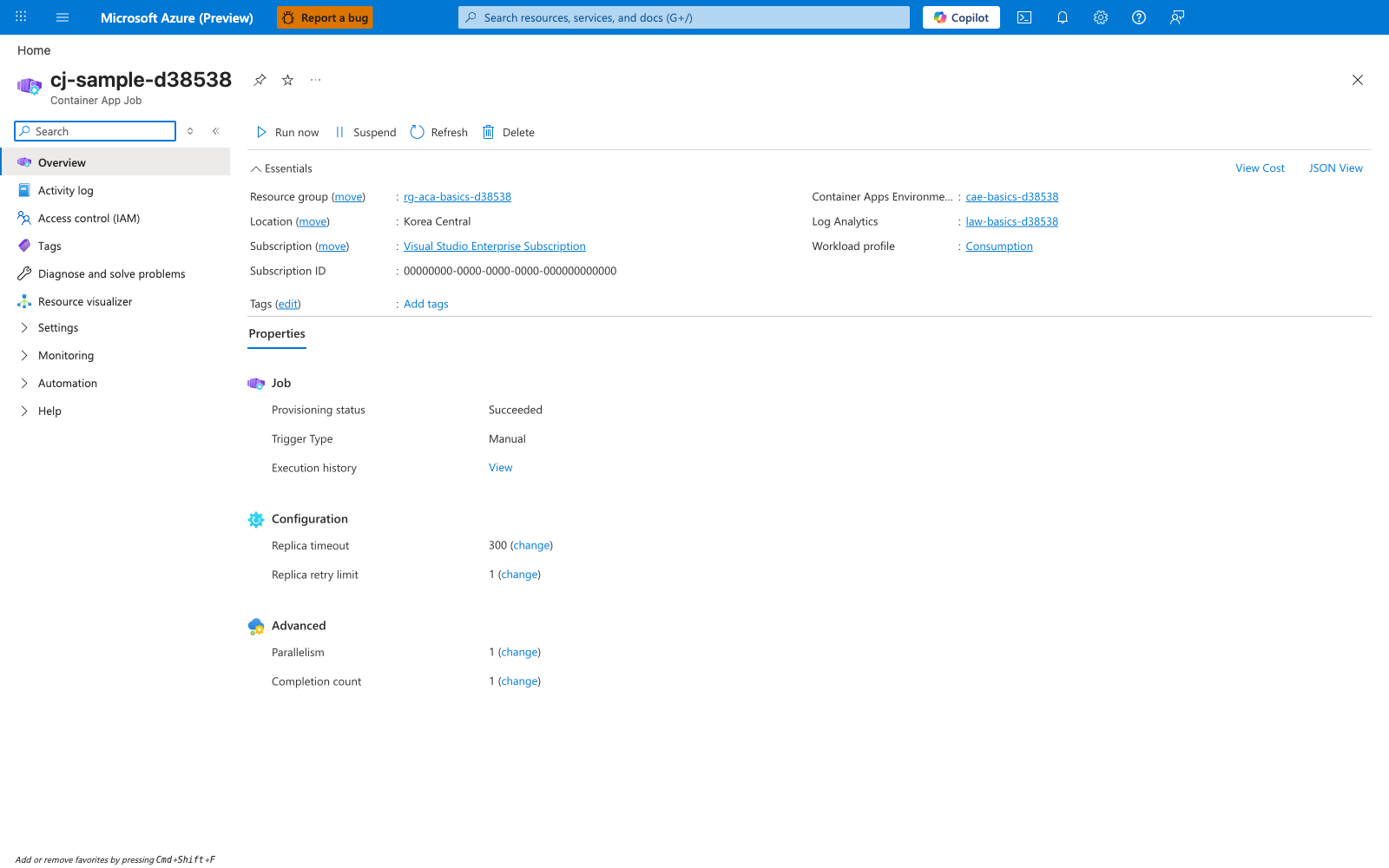Expand the Settings group chevron
The width and height of the screenshot is (1389, 868).
[x=24, y=327]
